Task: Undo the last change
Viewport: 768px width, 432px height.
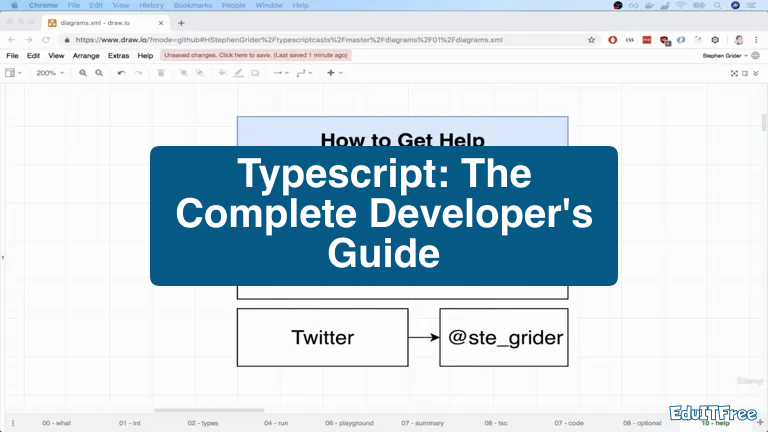Action: [121, 73]
